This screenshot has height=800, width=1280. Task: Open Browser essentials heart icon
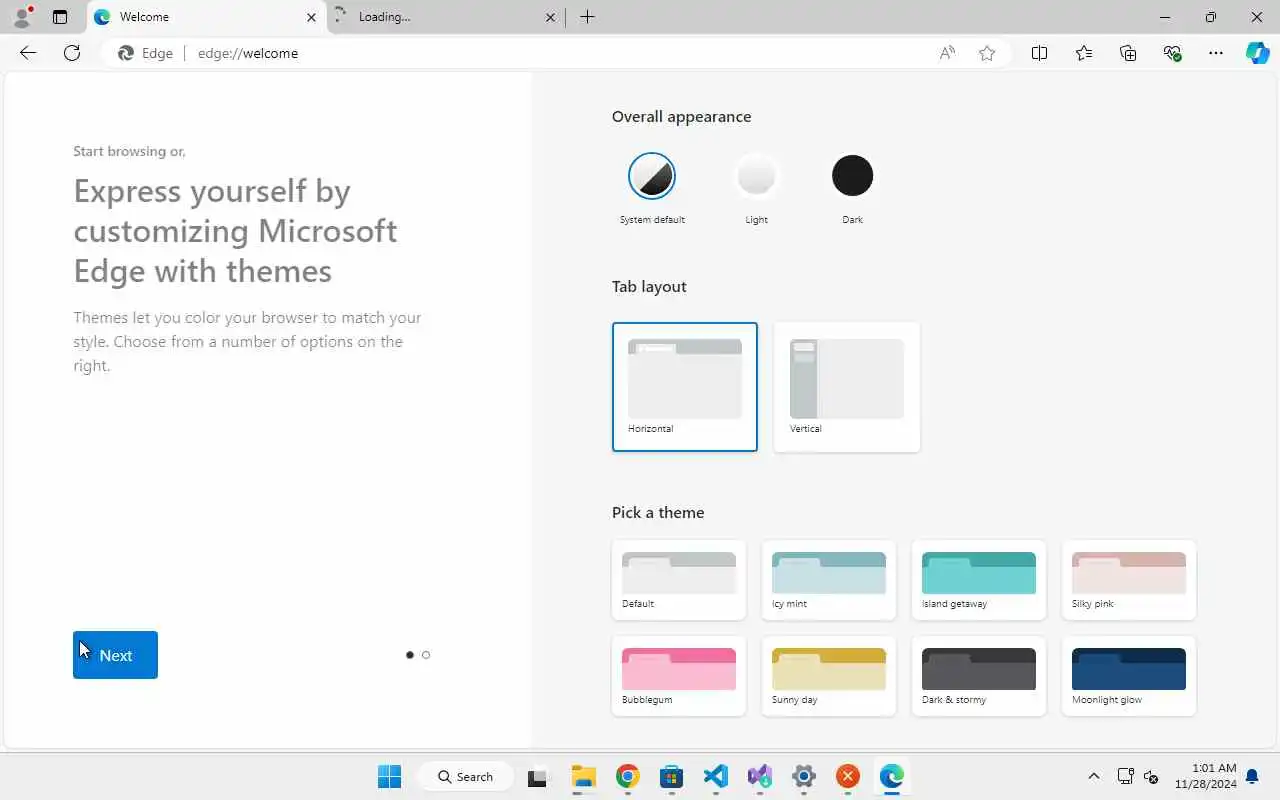coord(1172,53)
